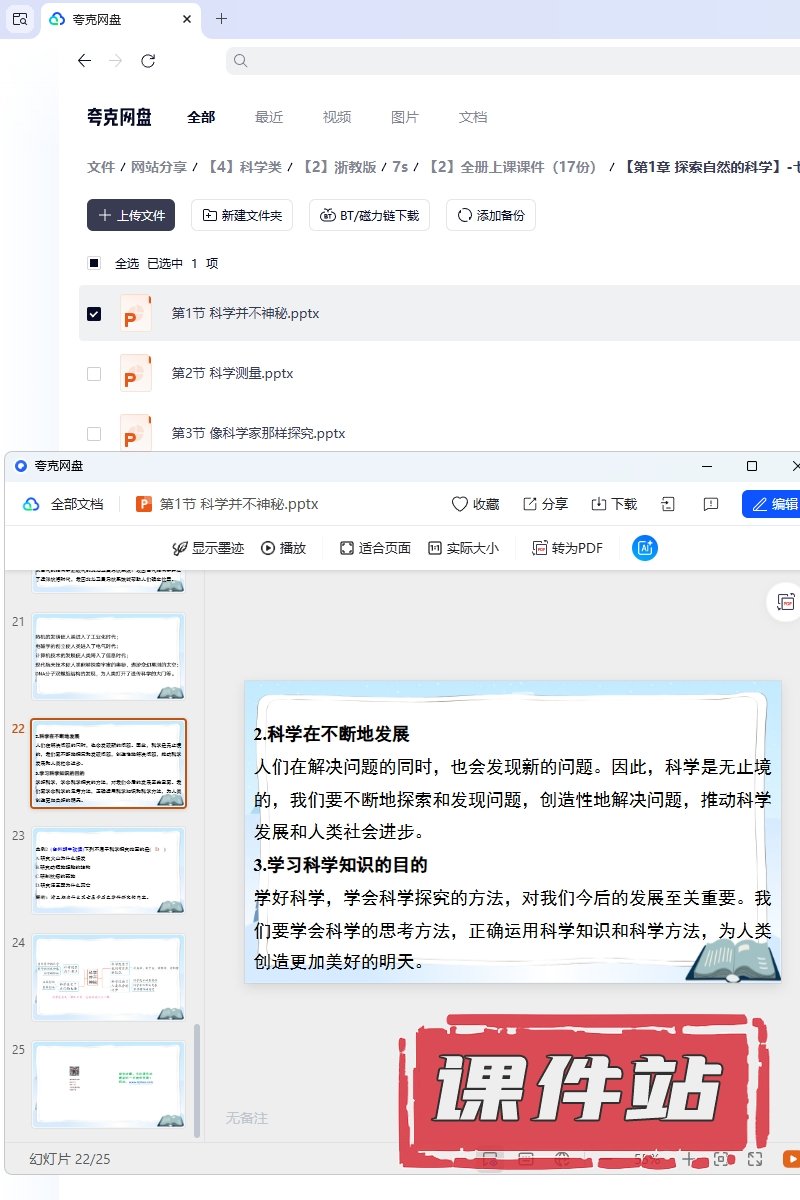Click the zoom-in plus icon
The image size is (800, 1200).
coord(689,1159)
